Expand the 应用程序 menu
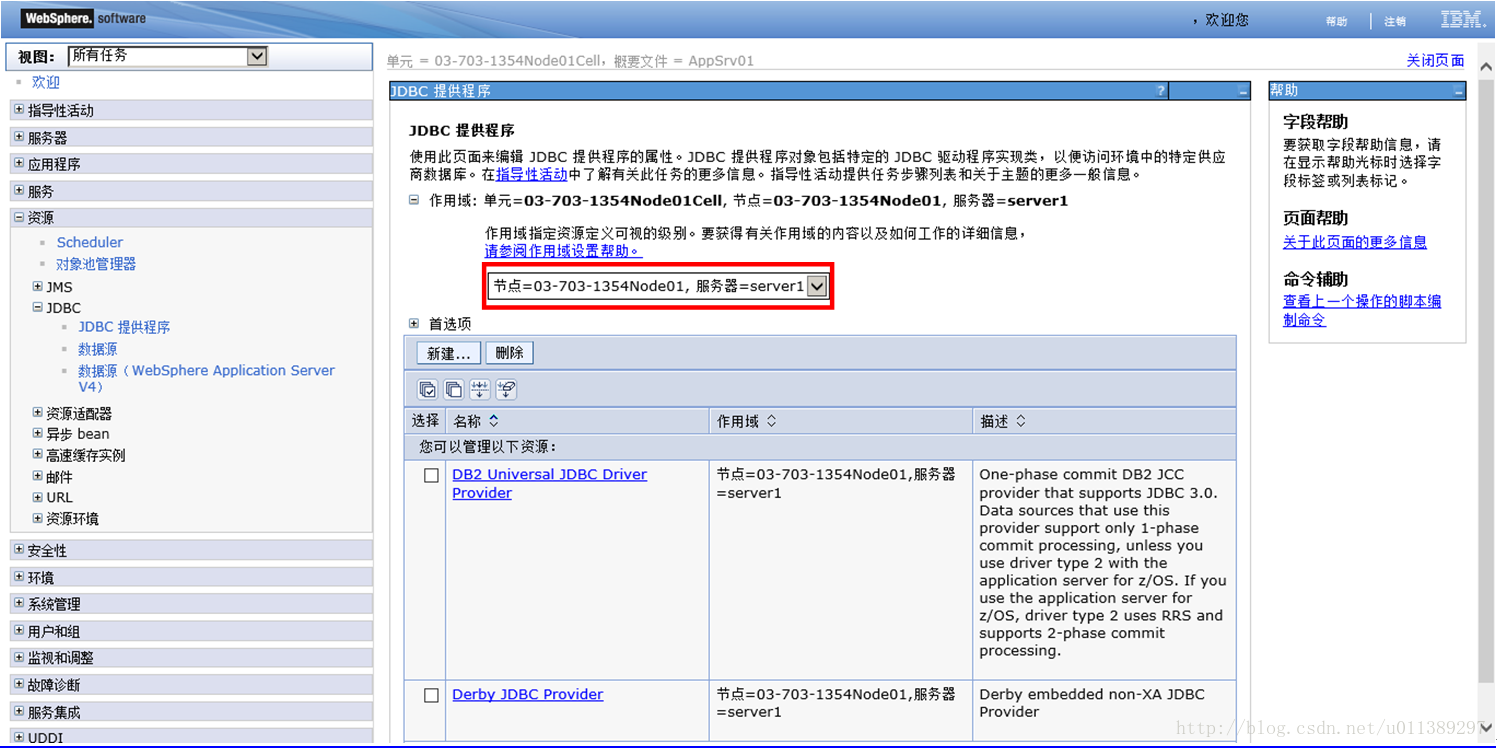The height and width of the screenshot is (748, 1497). [x=19, y=163]
